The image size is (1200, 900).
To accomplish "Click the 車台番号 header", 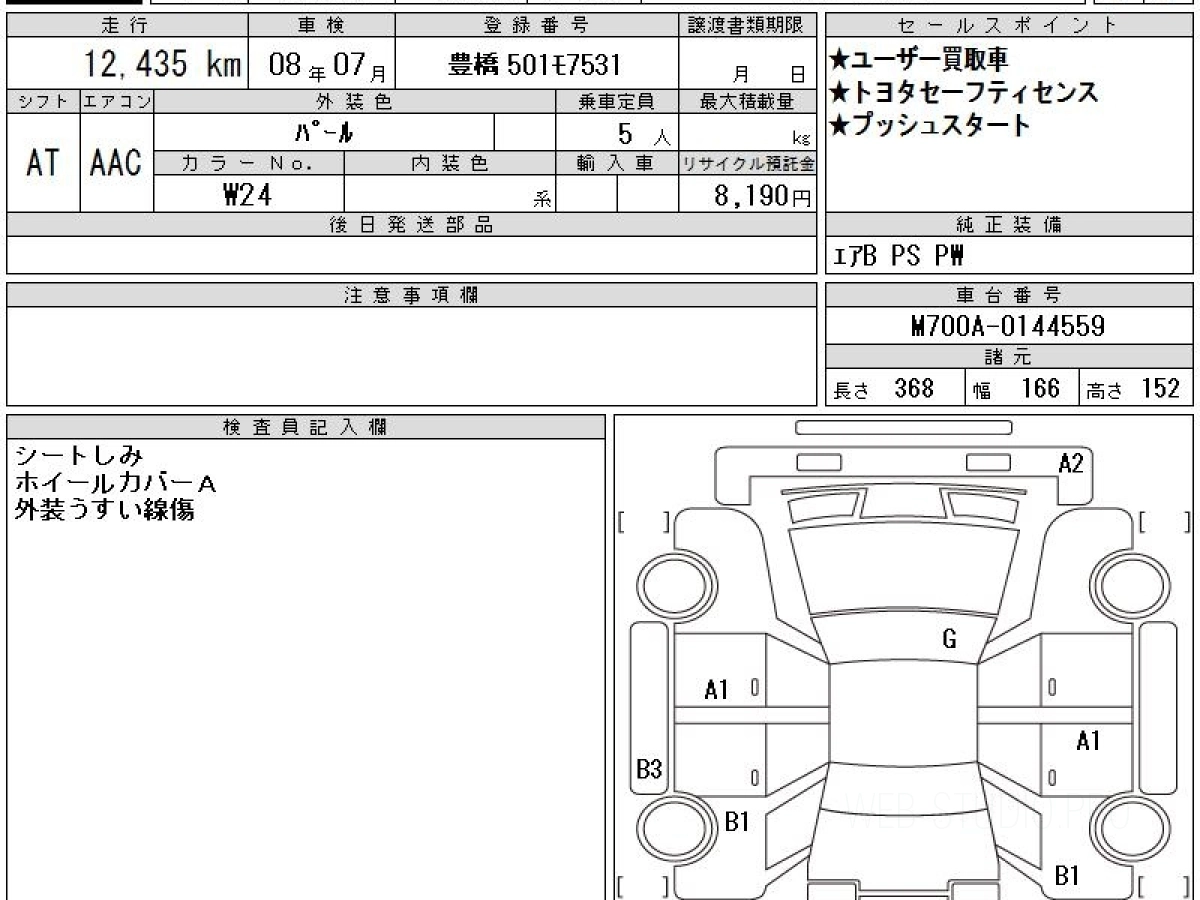I will pyautogui.click(x=1009, y=294).
